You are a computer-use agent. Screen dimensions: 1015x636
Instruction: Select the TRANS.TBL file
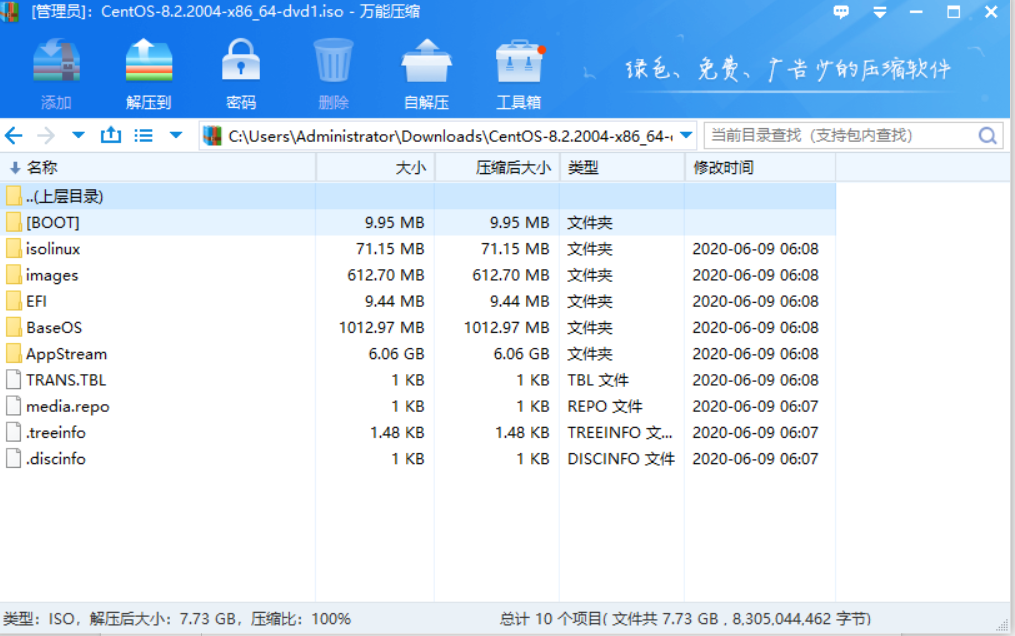pyautogui.click(x=418, y=380)
